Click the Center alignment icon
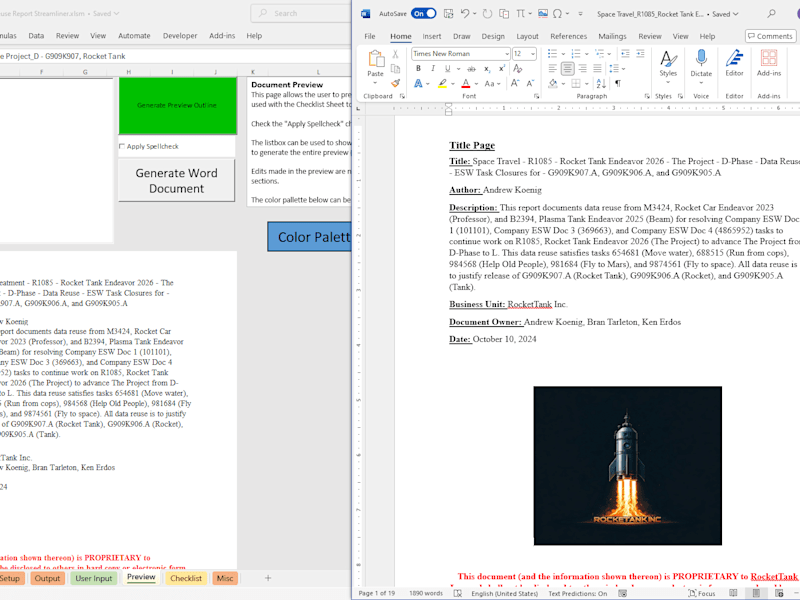Image resolution: width=800 pixels, height=600 pixels. (x=567, y=68)
